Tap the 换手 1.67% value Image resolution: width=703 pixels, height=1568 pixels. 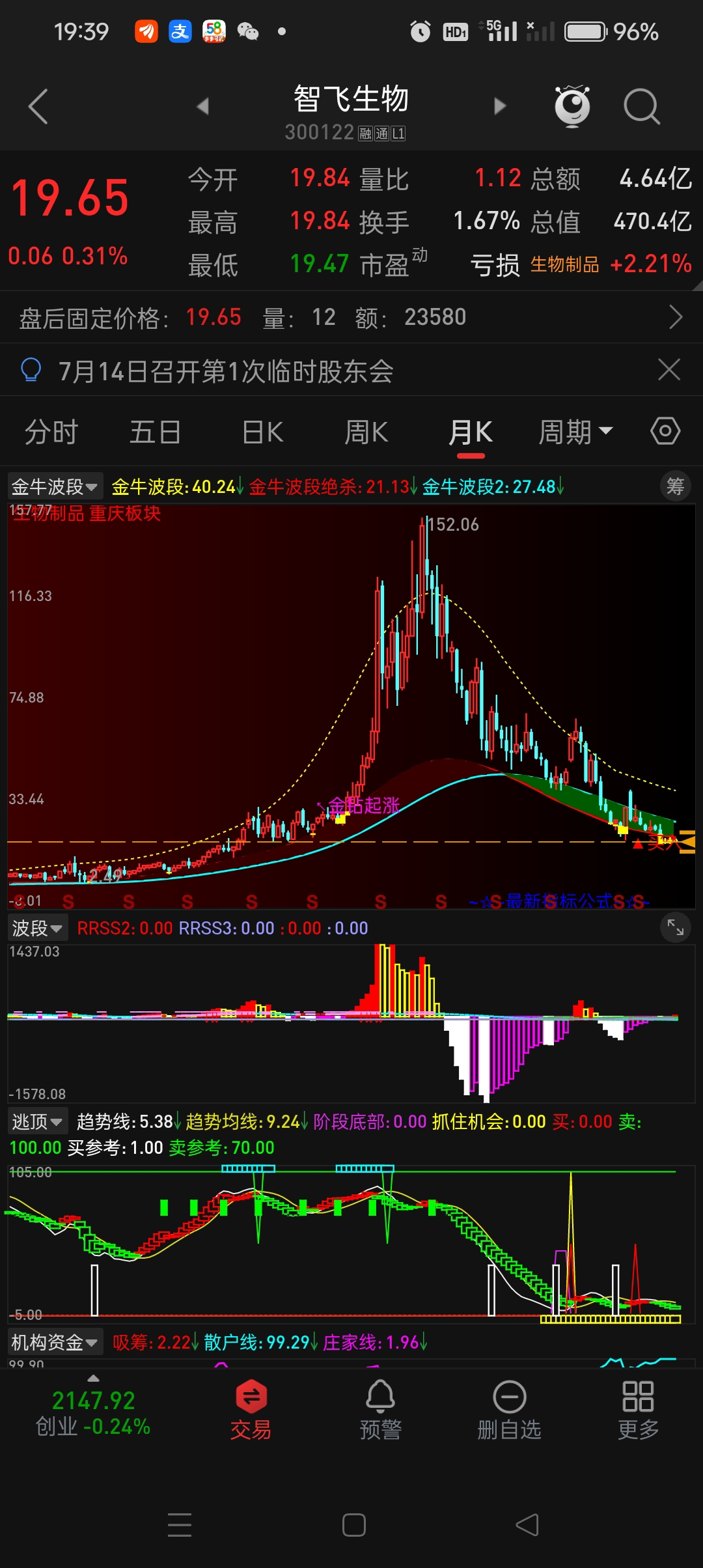pyautogui.click(x=486, y=221)
